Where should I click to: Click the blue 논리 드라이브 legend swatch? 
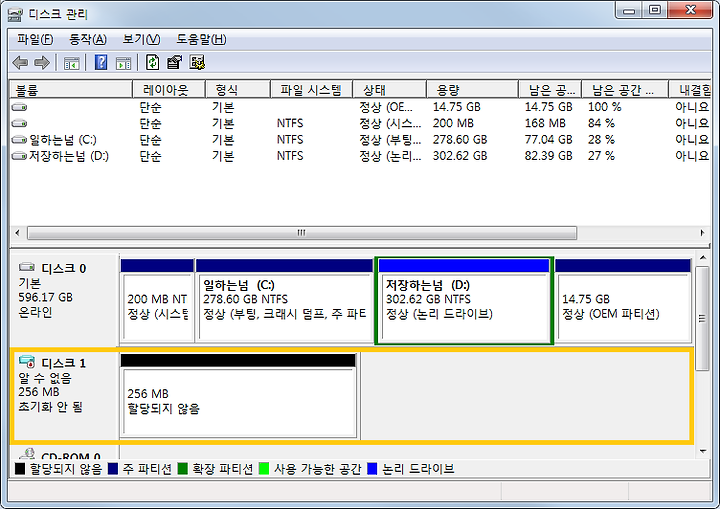click(x=372, y=469)
